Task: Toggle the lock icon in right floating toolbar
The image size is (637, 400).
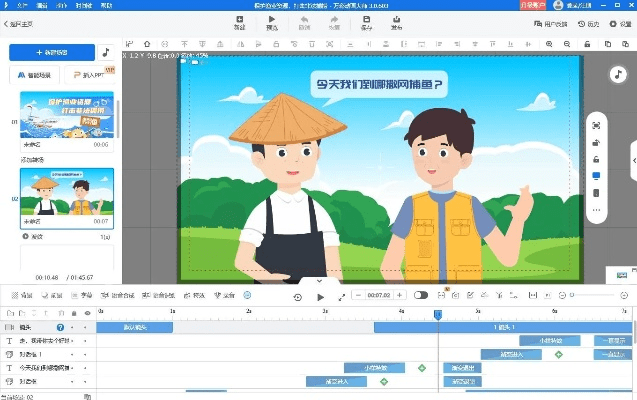Action: (x=596, y=158)
